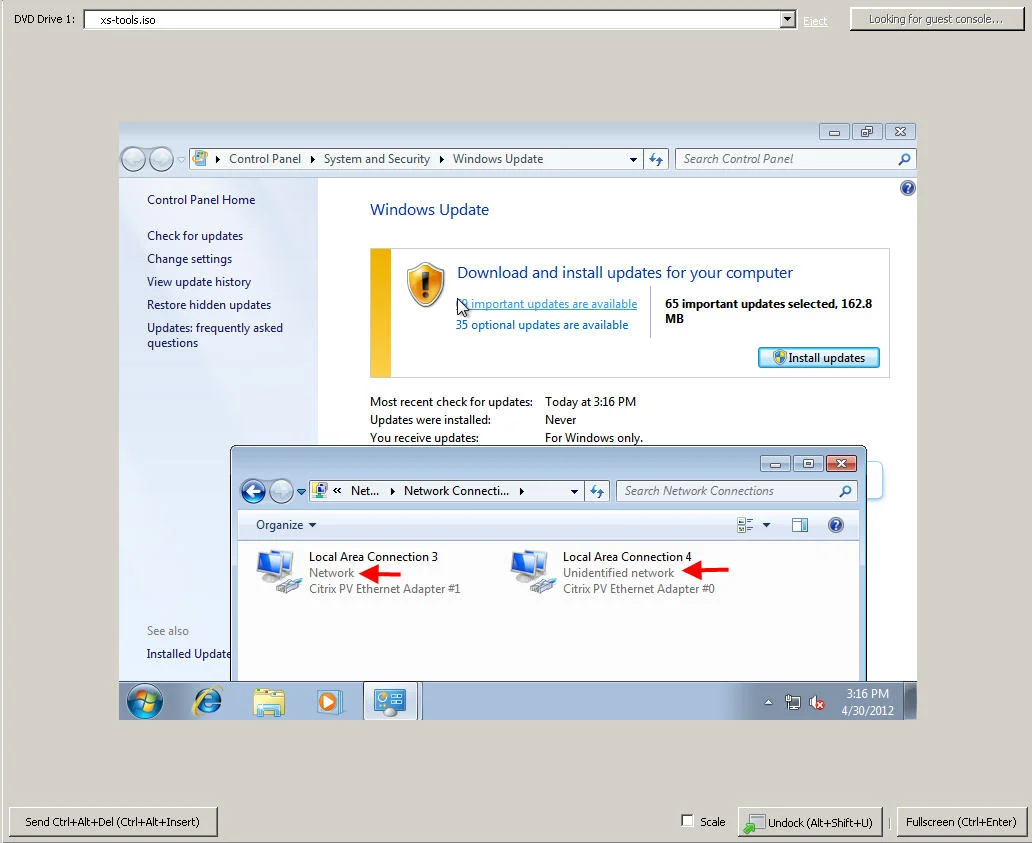Open 35 optional updates are available link
The height and width of the screenshot is (843, 1032).
pyautogui.click(x=542, y=325)
